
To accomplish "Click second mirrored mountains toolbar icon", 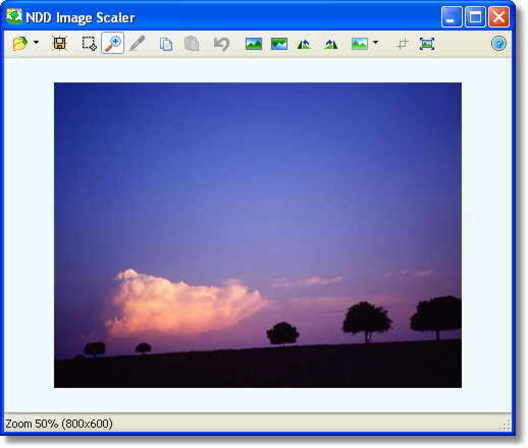I will [331, 44].
